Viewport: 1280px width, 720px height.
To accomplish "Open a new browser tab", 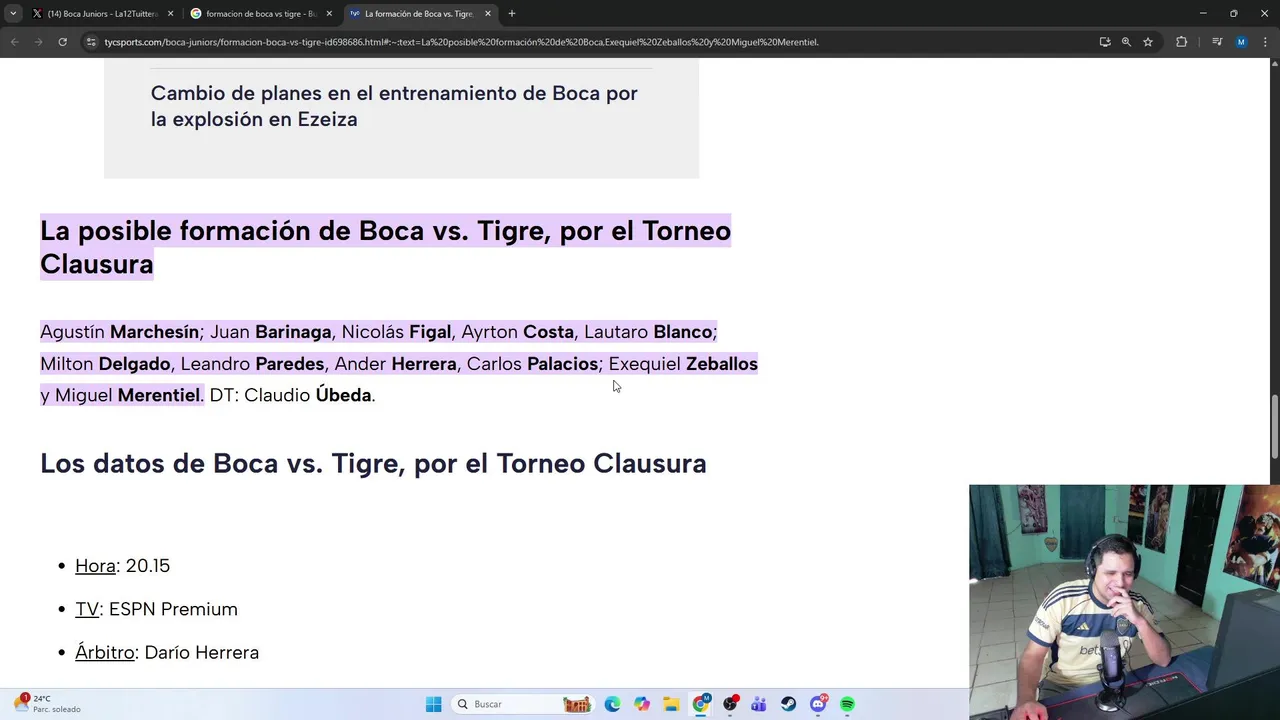I will coord(512,14).
